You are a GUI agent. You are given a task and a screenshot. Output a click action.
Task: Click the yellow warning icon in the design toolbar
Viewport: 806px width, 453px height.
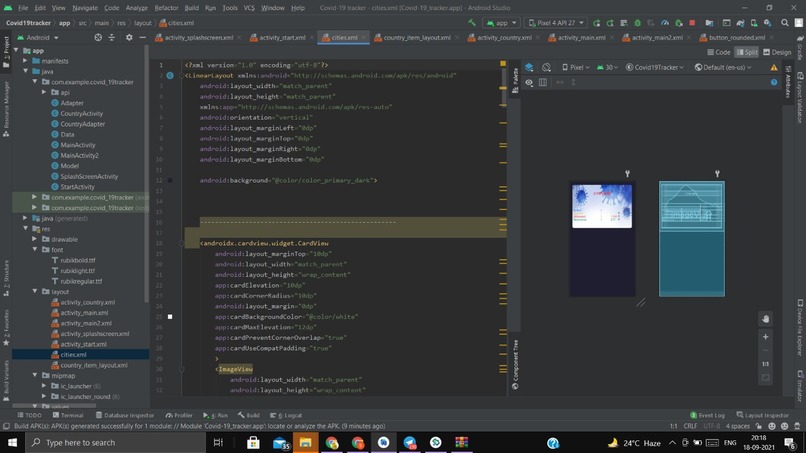click(774, 67)
